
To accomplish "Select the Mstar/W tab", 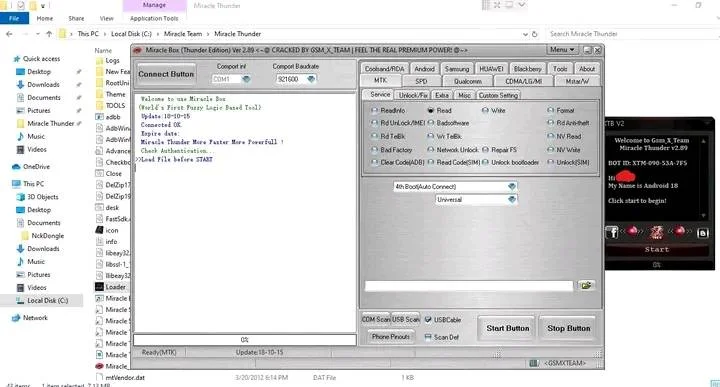I will click(577, 81).
